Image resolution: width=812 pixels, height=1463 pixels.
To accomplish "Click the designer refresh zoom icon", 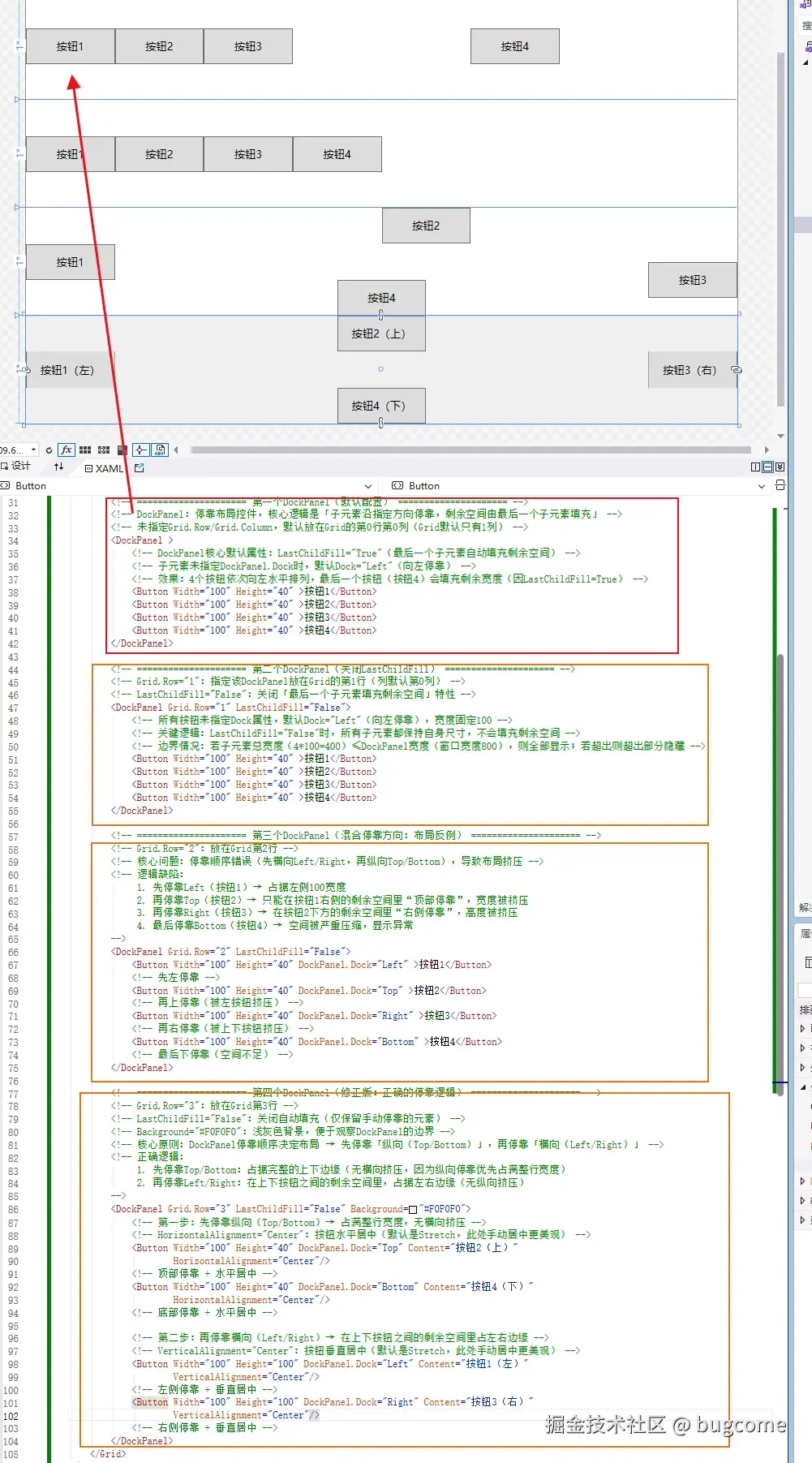I will 49,450.
